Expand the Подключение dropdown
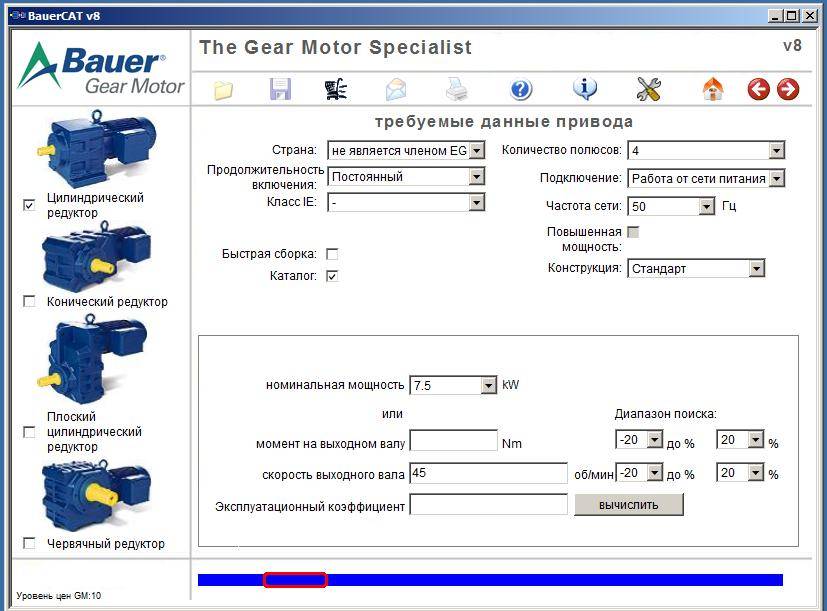827x611 pixels. click(x=706, y=178)
